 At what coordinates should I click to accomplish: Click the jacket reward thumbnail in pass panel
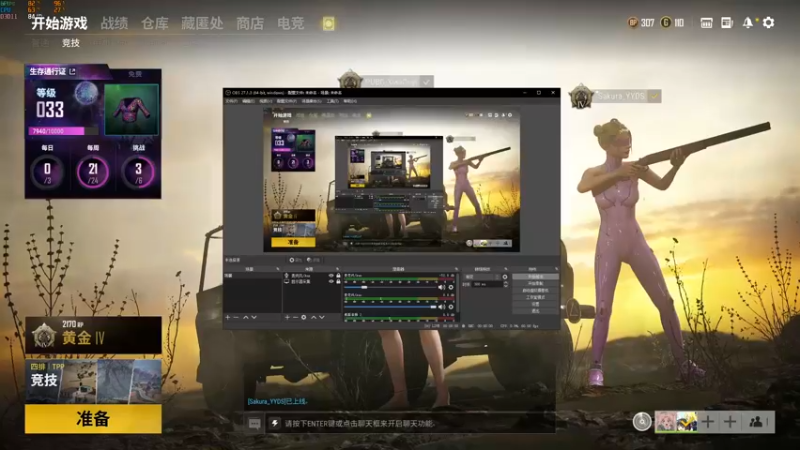point(132,110)
